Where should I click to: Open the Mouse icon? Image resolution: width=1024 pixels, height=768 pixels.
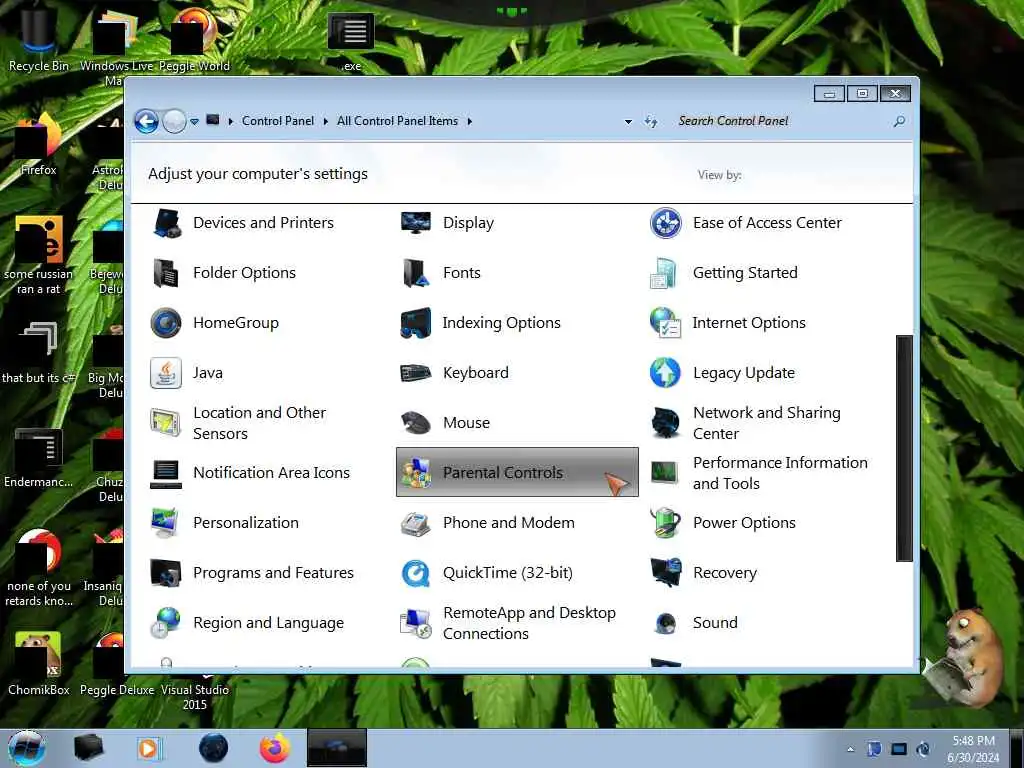(416, 423)
